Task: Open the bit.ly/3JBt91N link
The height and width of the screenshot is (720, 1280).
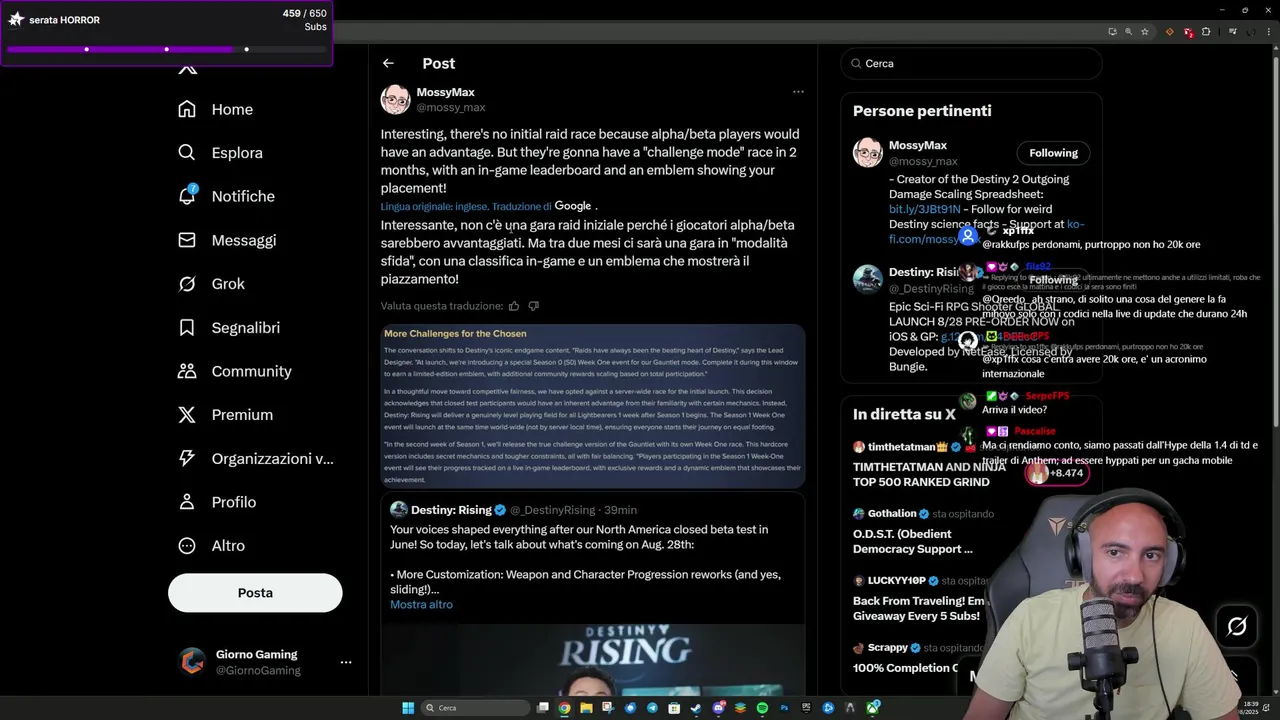Action: 924,210
